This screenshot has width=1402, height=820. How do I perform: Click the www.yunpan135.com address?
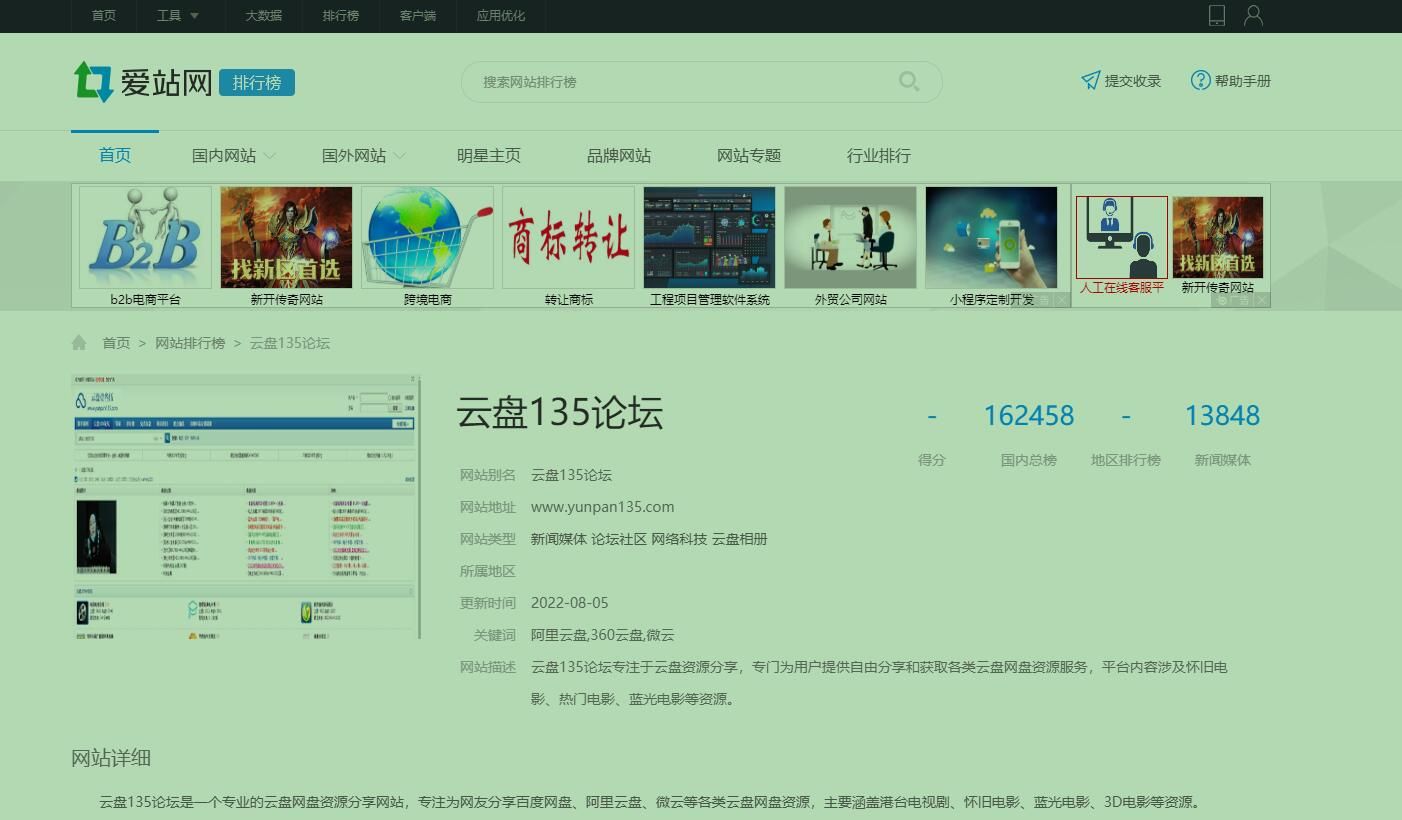[x=602, y=507]
